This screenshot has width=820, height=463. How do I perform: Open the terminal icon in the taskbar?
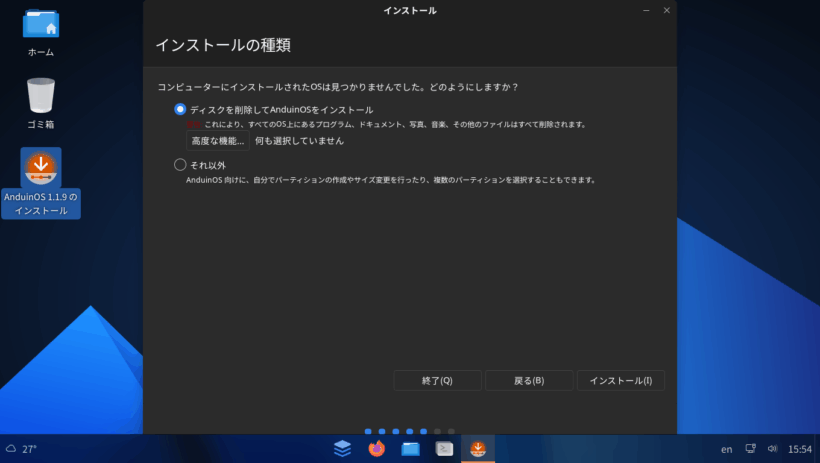click(444, 449)
